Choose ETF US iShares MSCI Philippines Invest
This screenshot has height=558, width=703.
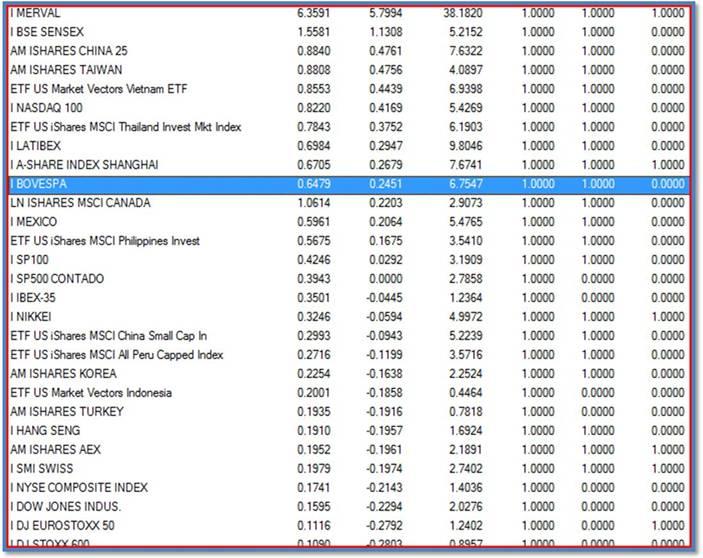point(348,241)
